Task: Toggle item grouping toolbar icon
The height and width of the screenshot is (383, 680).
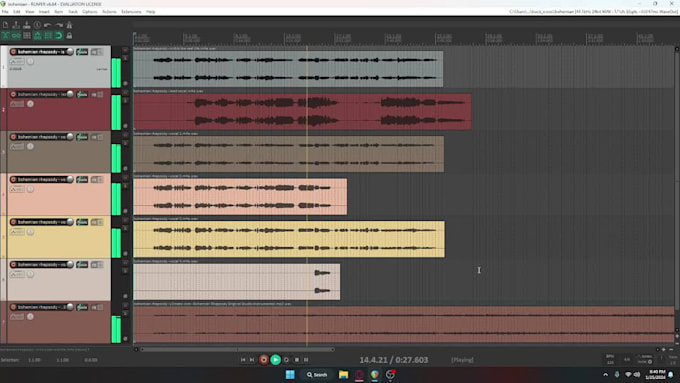Action: pos(16,36)
